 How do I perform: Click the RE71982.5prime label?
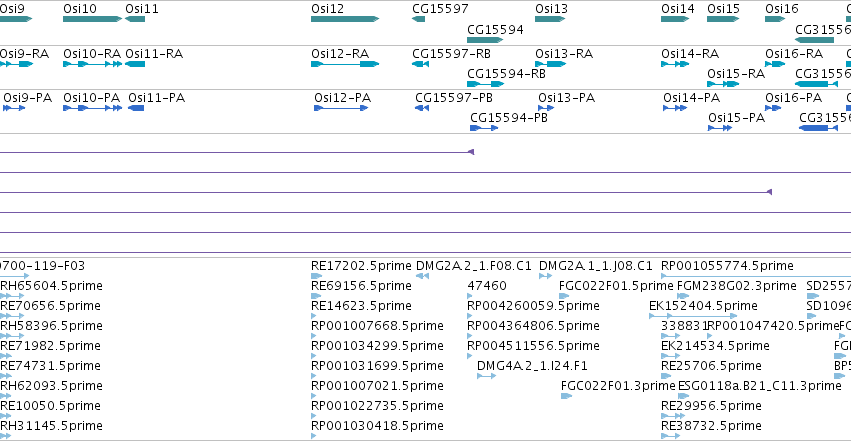50,346
